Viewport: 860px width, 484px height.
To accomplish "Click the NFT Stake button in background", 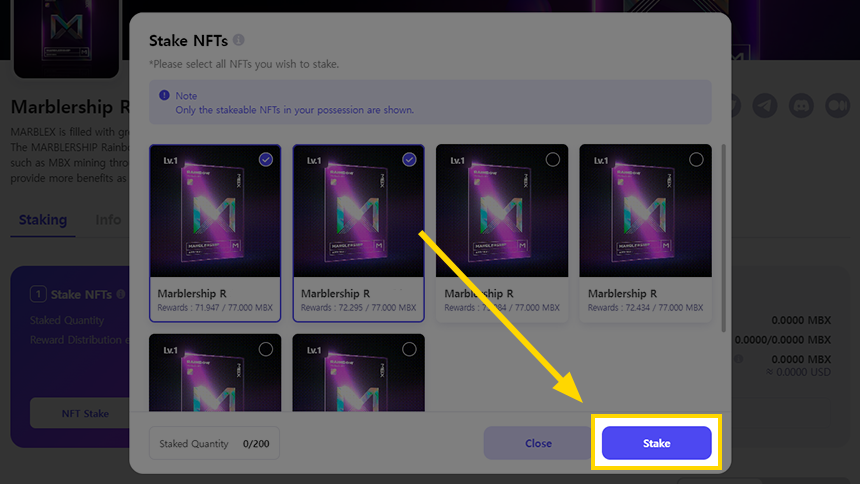I will click(x=85, y=413).
